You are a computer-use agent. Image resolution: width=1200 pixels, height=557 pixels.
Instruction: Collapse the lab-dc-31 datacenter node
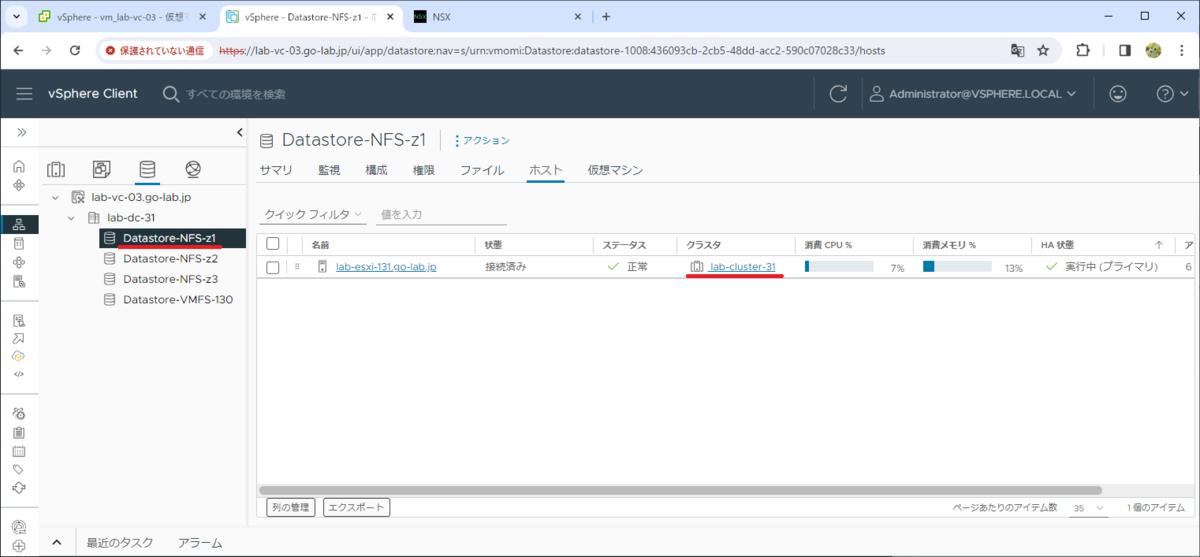coord(71,218)
